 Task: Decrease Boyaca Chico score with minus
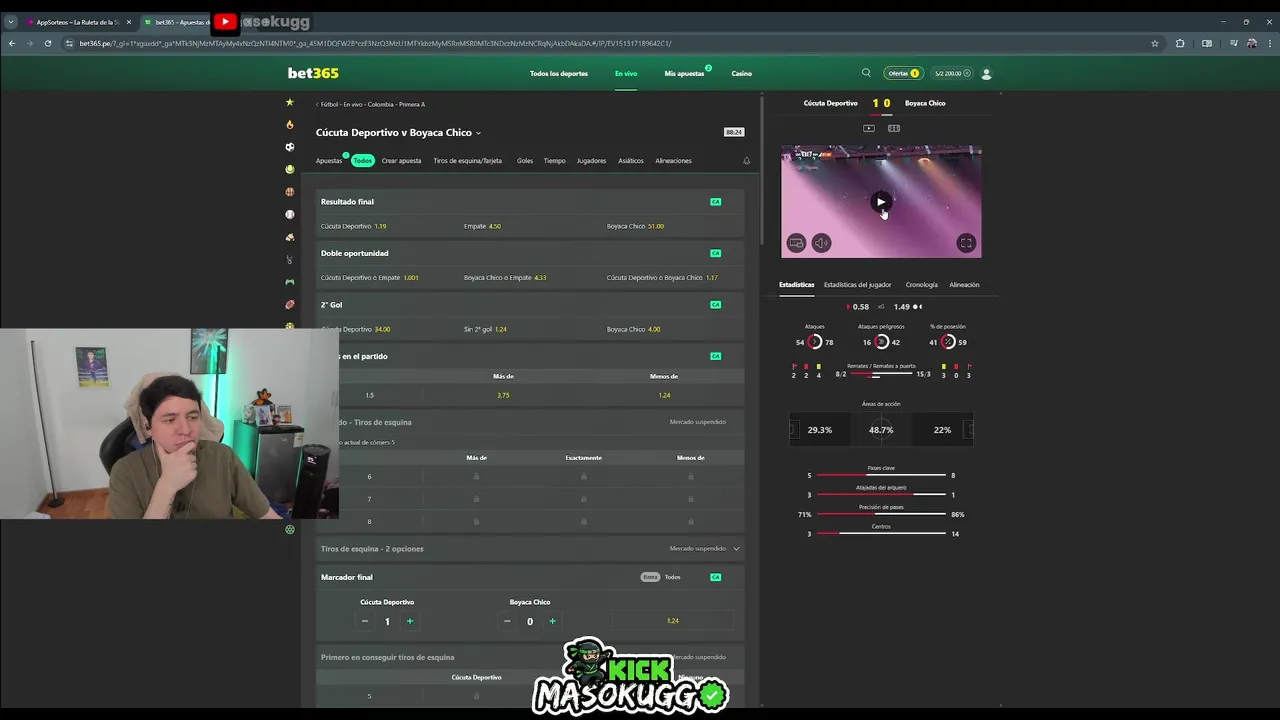[507, 621]
